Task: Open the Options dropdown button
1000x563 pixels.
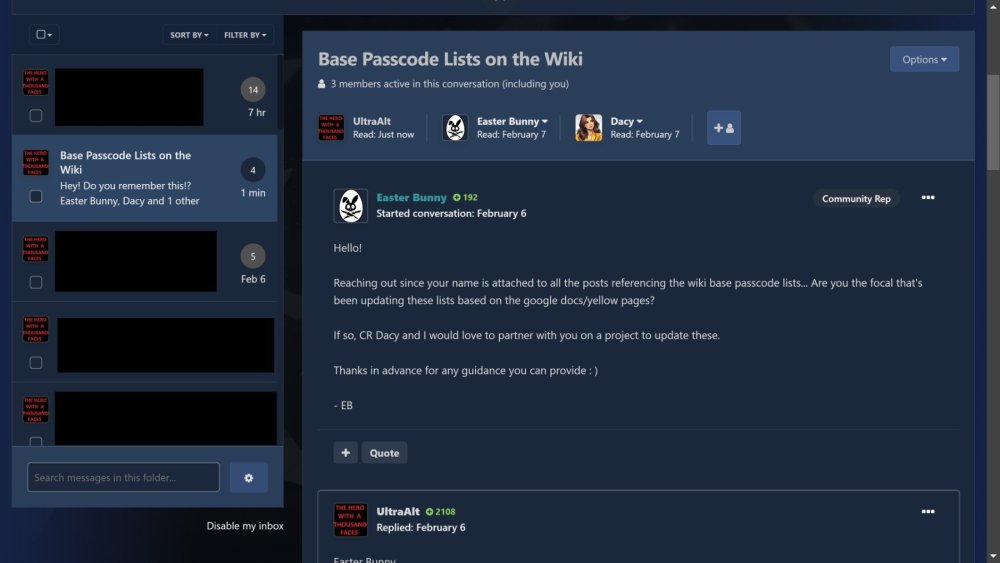Action: coord(924,59)
